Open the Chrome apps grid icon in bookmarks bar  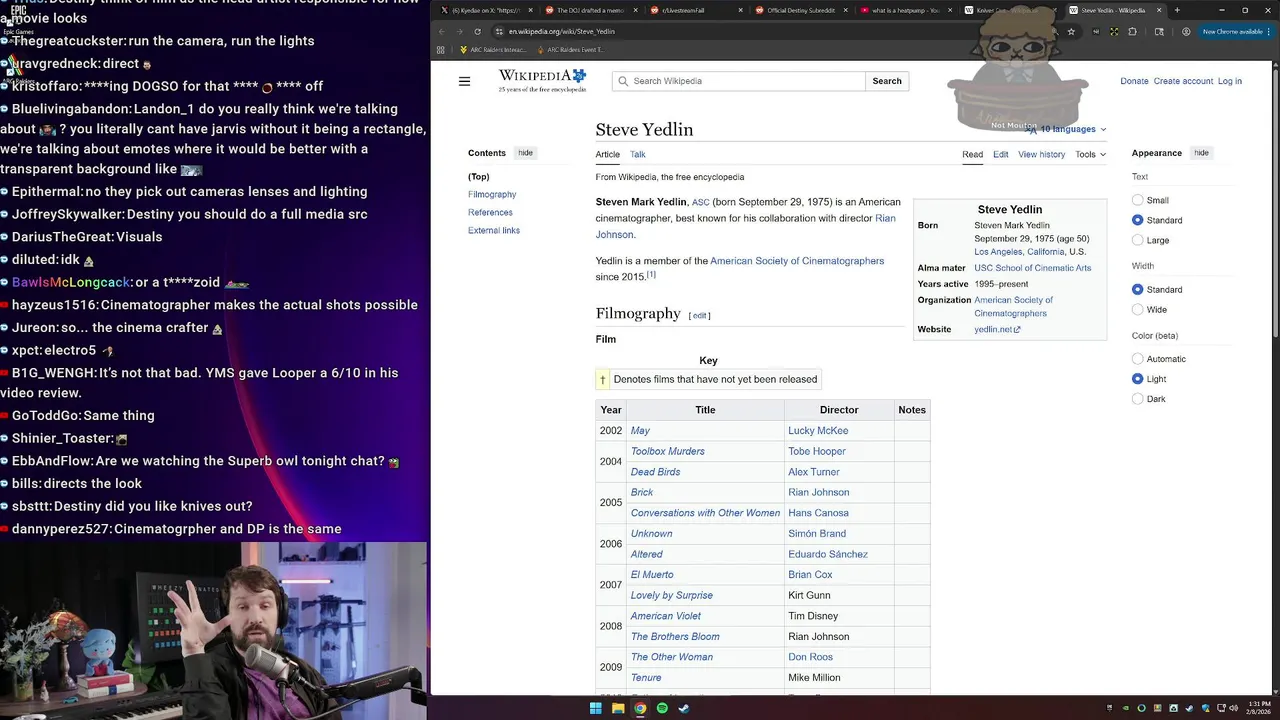pos(441,49)
